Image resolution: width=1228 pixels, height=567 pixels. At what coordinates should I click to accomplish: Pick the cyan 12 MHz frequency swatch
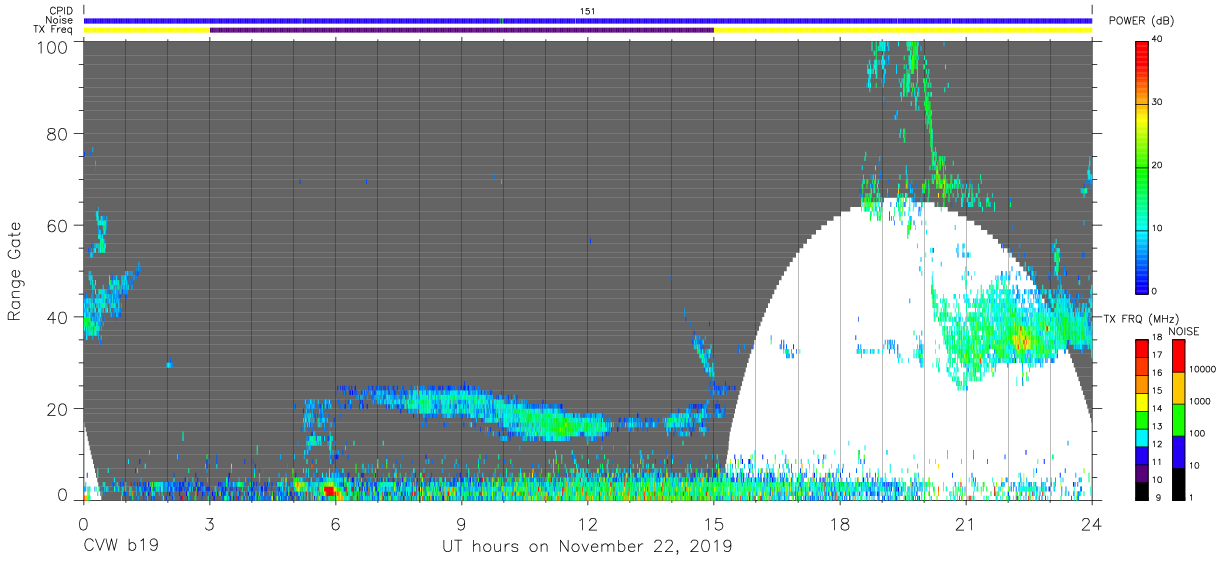(x=1141, y=440)
